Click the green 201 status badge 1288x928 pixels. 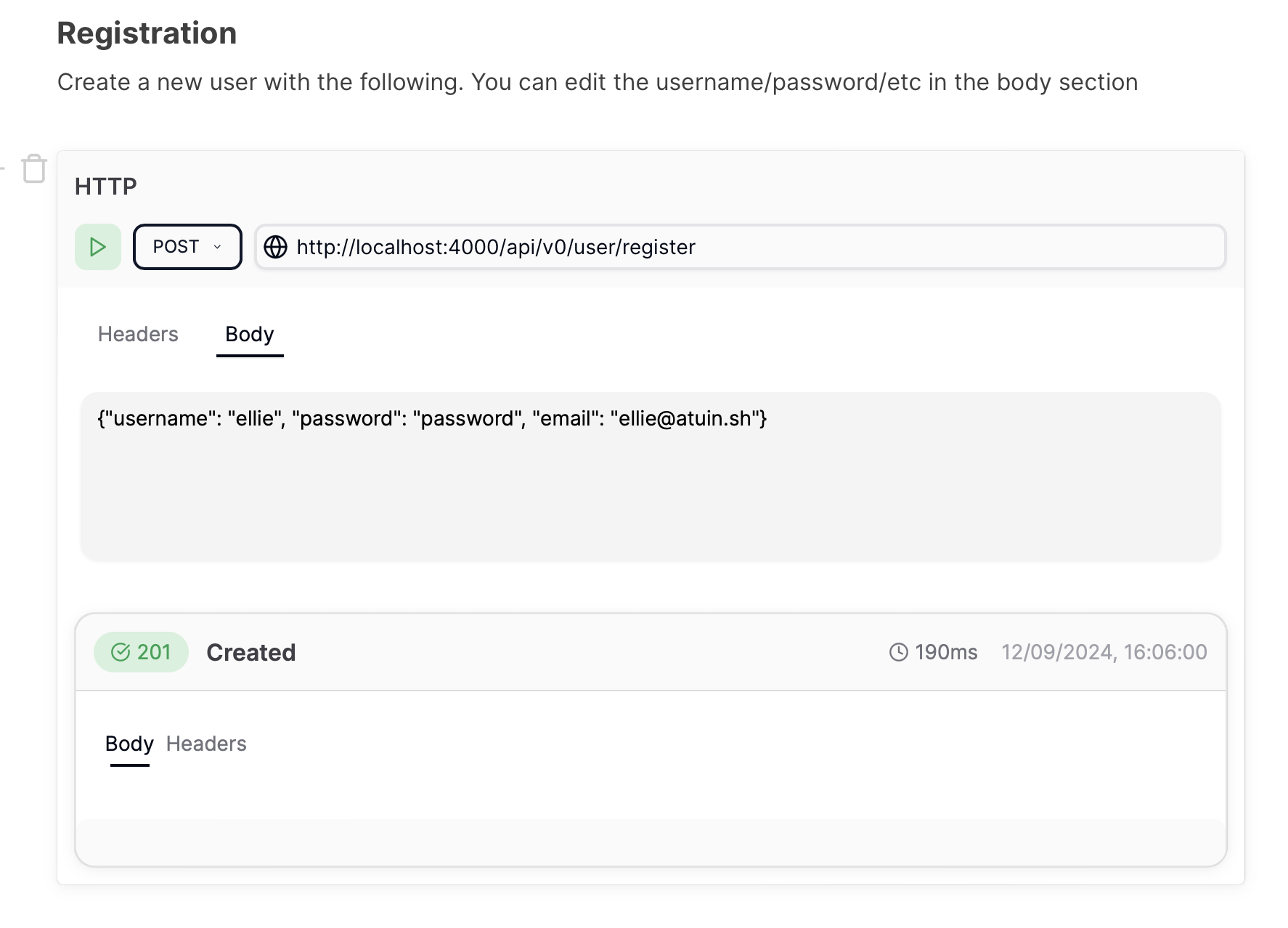click(x=141, y=652)
